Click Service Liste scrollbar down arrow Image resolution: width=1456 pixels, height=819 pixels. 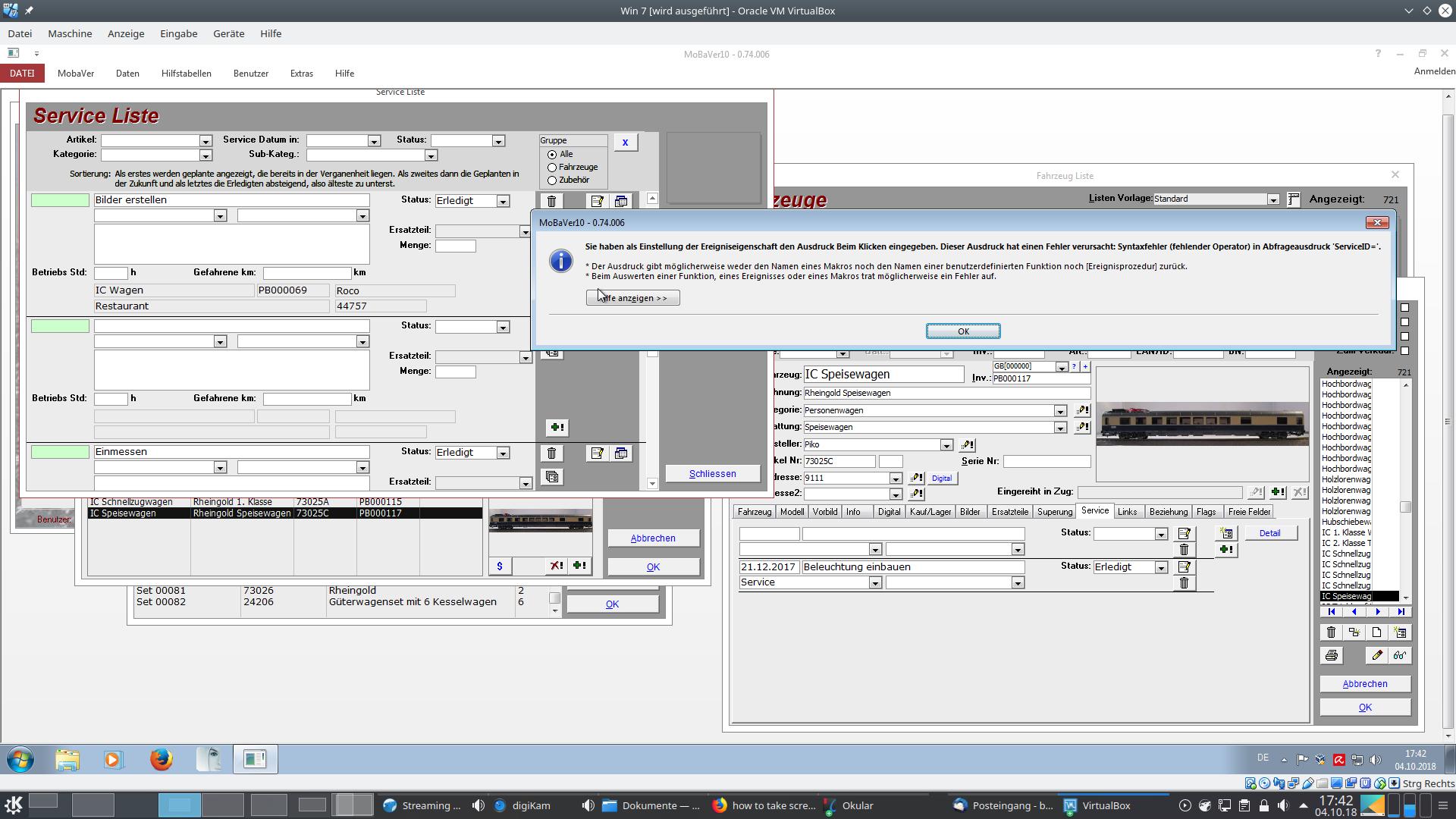point(652,483)
